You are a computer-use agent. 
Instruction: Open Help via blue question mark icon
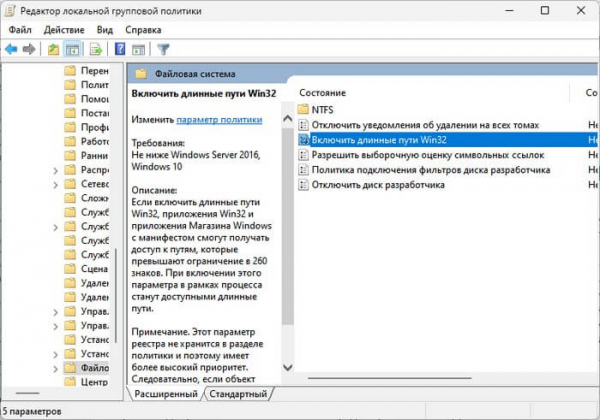pyautogui.click(x=120, y=49)
